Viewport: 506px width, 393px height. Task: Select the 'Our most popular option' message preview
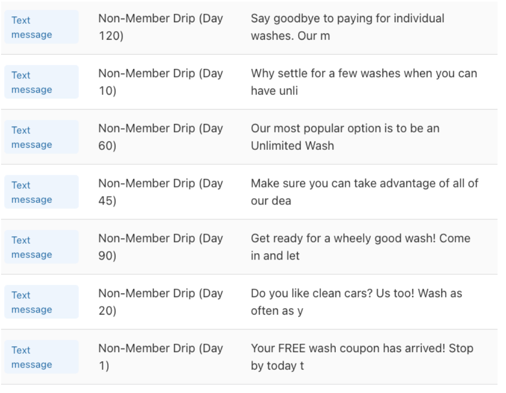click(345, 137)
